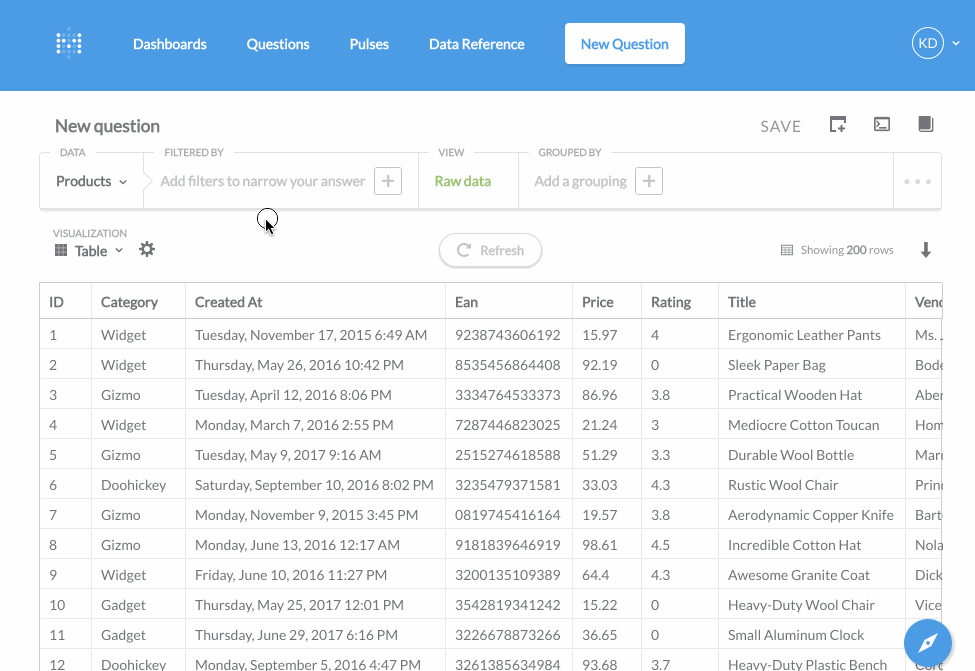975x671 pixels.
Task: Click the download results arrow icon
Action: click(925, 250)
